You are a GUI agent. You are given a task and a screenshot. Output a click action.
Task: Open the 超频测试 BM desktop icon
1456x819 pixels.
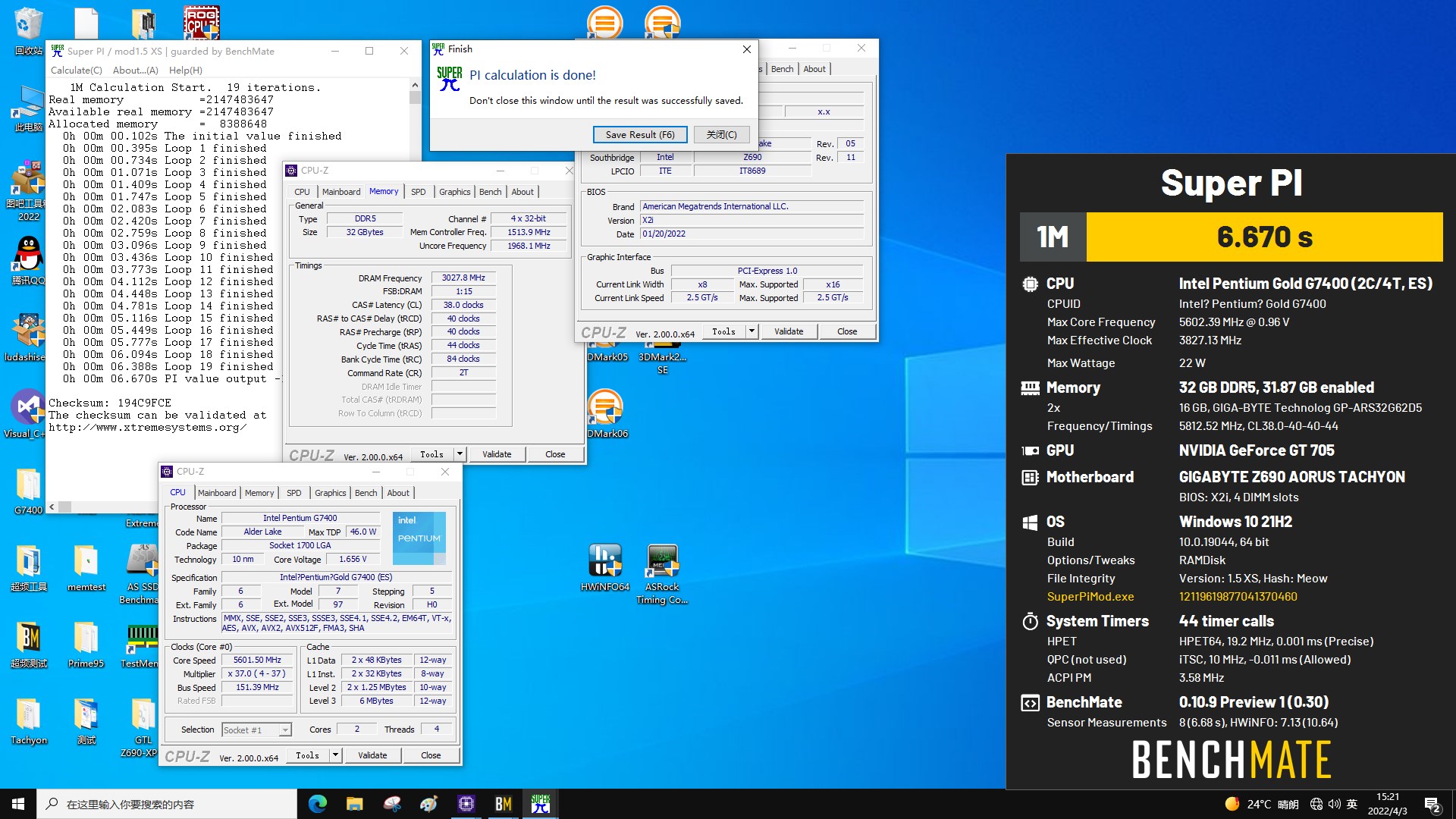point(28,645)
